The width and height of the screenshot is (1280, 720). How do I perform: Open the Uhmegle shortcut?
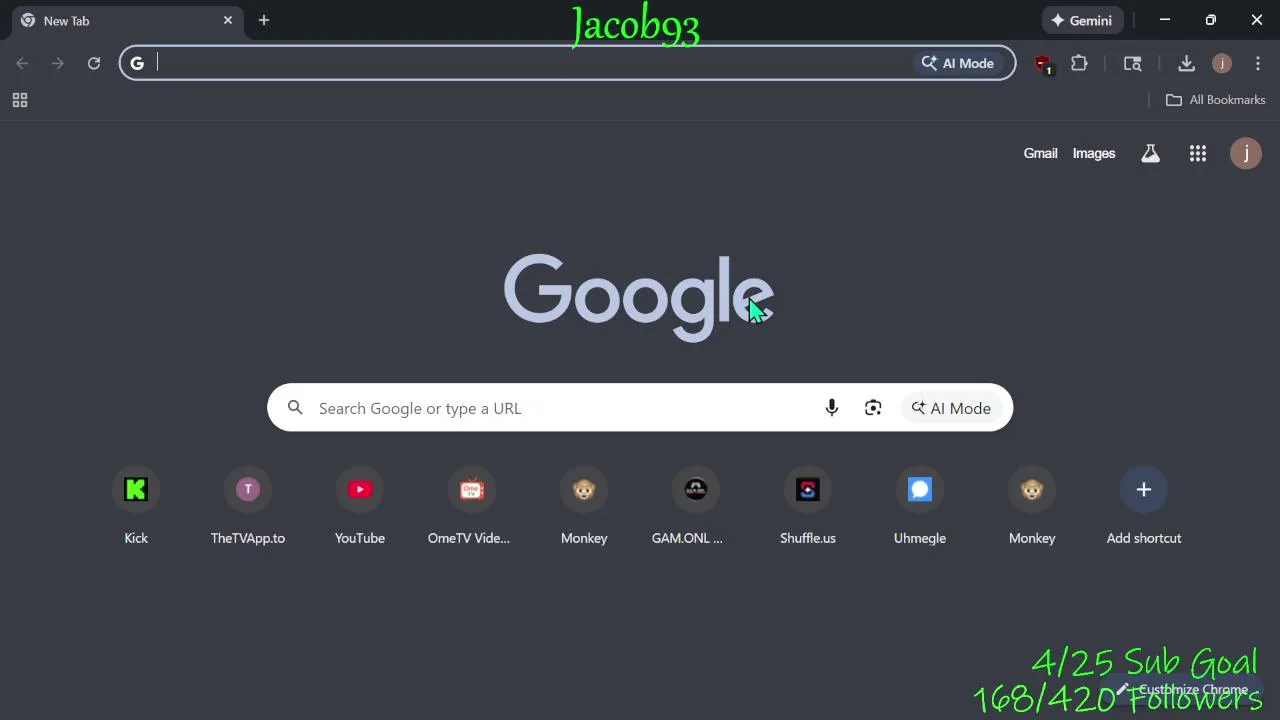point(920,489)
